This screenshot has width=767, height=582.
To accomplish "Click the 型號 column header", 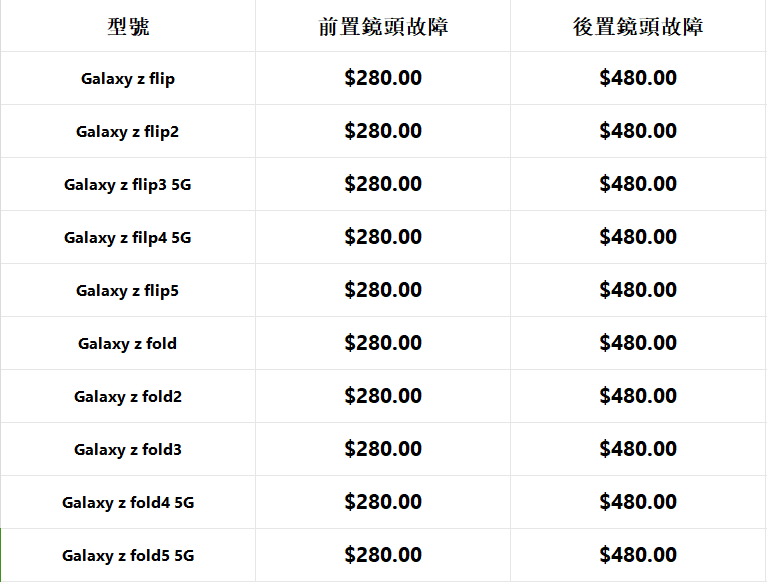I will [128, 27].
